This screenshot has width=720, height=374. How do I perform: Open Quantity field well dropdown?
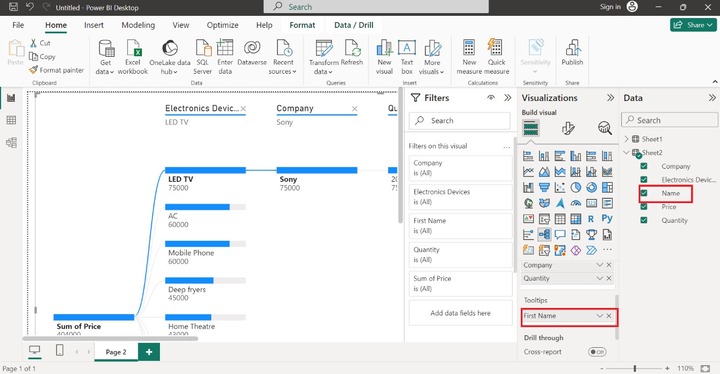click(599, 278)
